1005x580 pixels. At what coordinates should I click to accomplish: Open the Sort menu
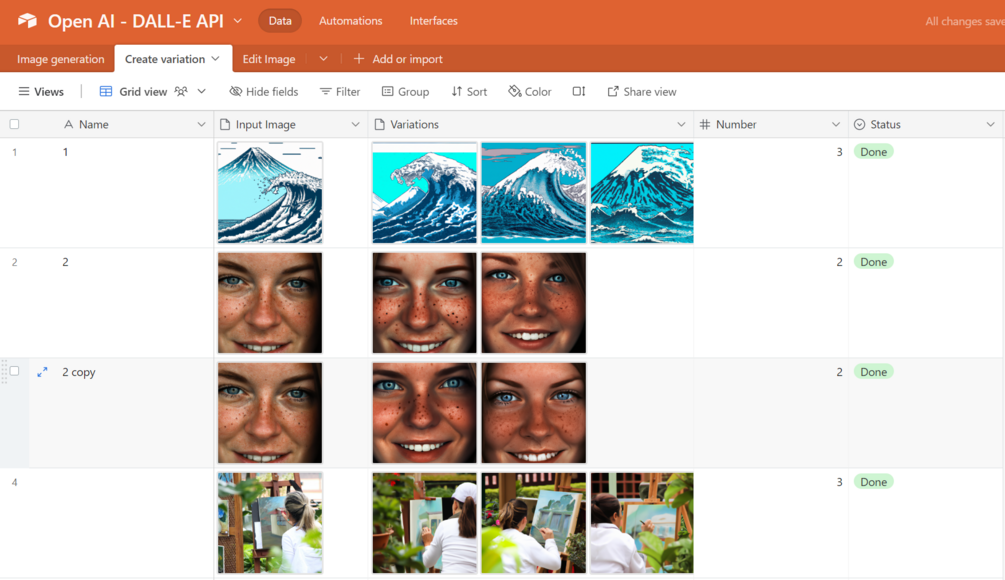[469, 92]
